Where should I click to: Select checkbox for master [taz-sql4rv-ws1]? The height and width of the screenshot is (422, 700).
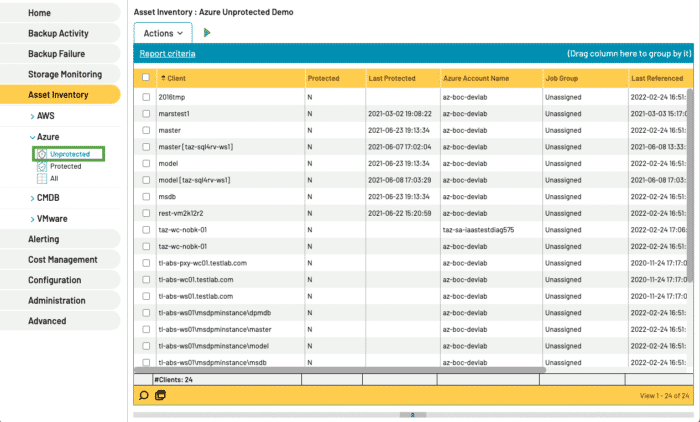pos(146,146)
